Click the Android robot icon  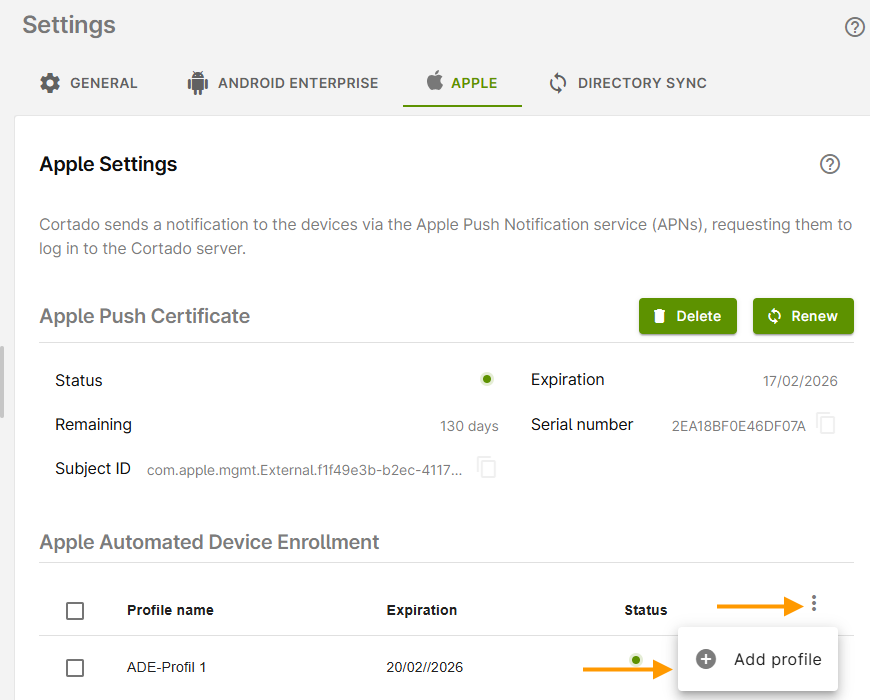coord(198,83)
